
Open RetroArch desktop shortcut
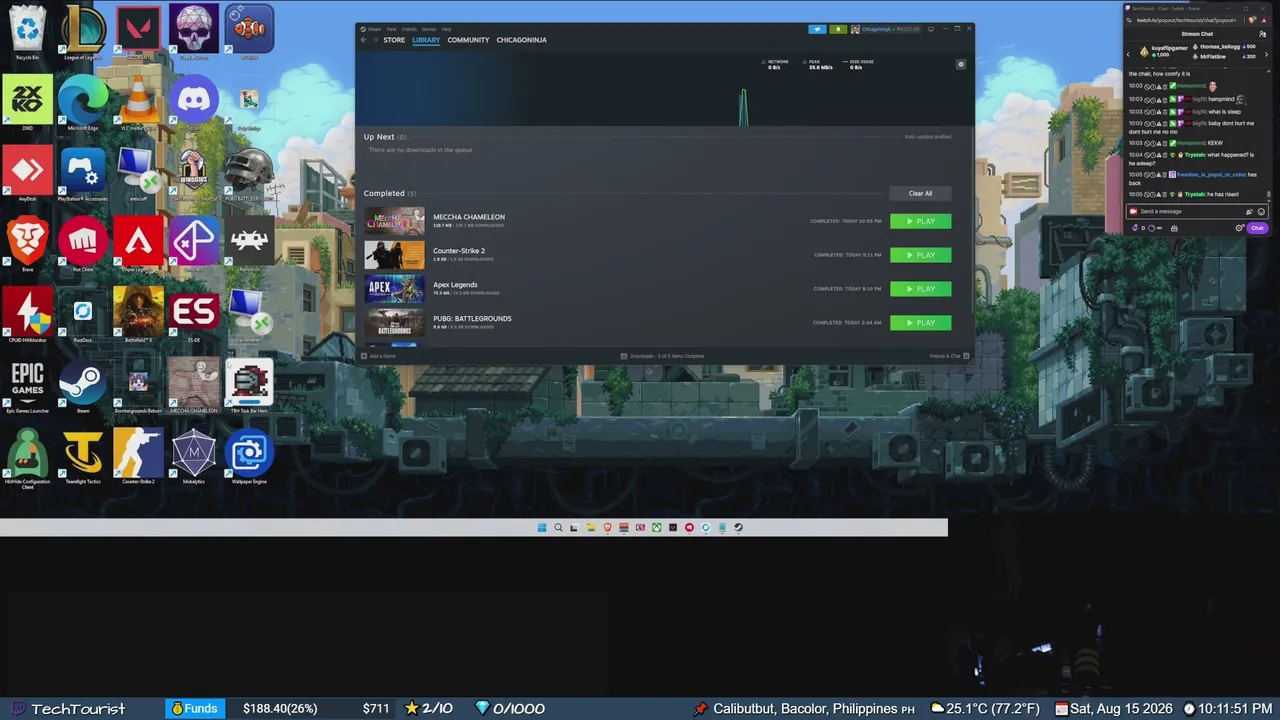pos(248,243)
